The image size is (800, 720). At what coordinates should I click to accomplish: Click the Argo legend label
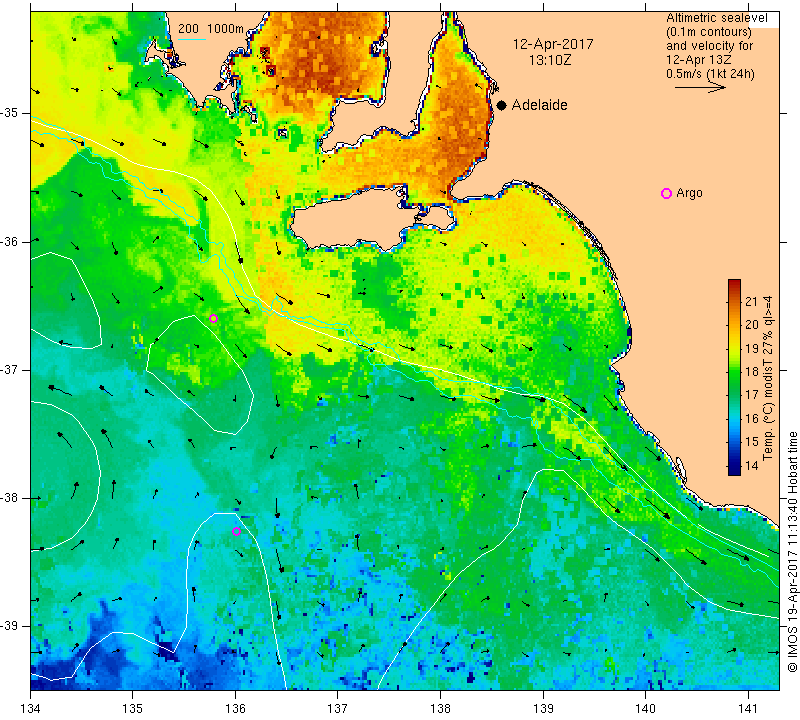point(689,193)
